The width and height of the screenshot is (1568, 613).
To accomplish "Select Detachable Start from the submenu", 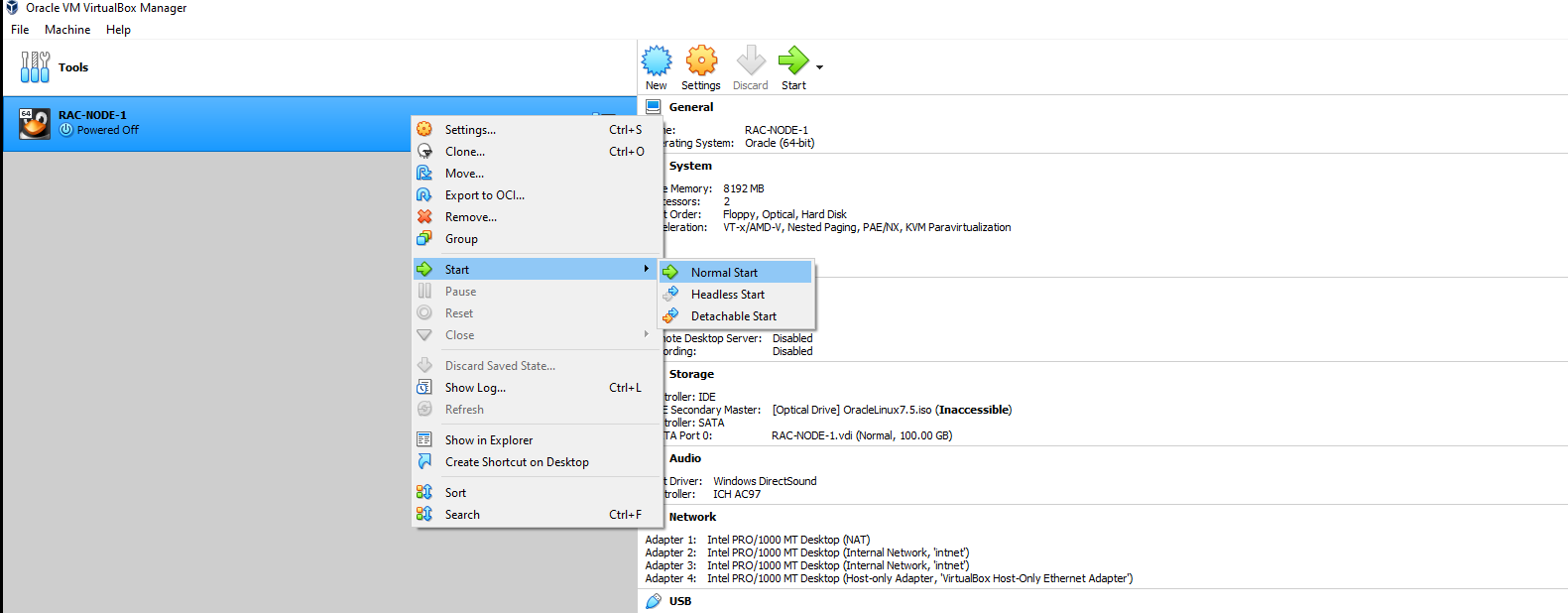I will tap(736, 315).
